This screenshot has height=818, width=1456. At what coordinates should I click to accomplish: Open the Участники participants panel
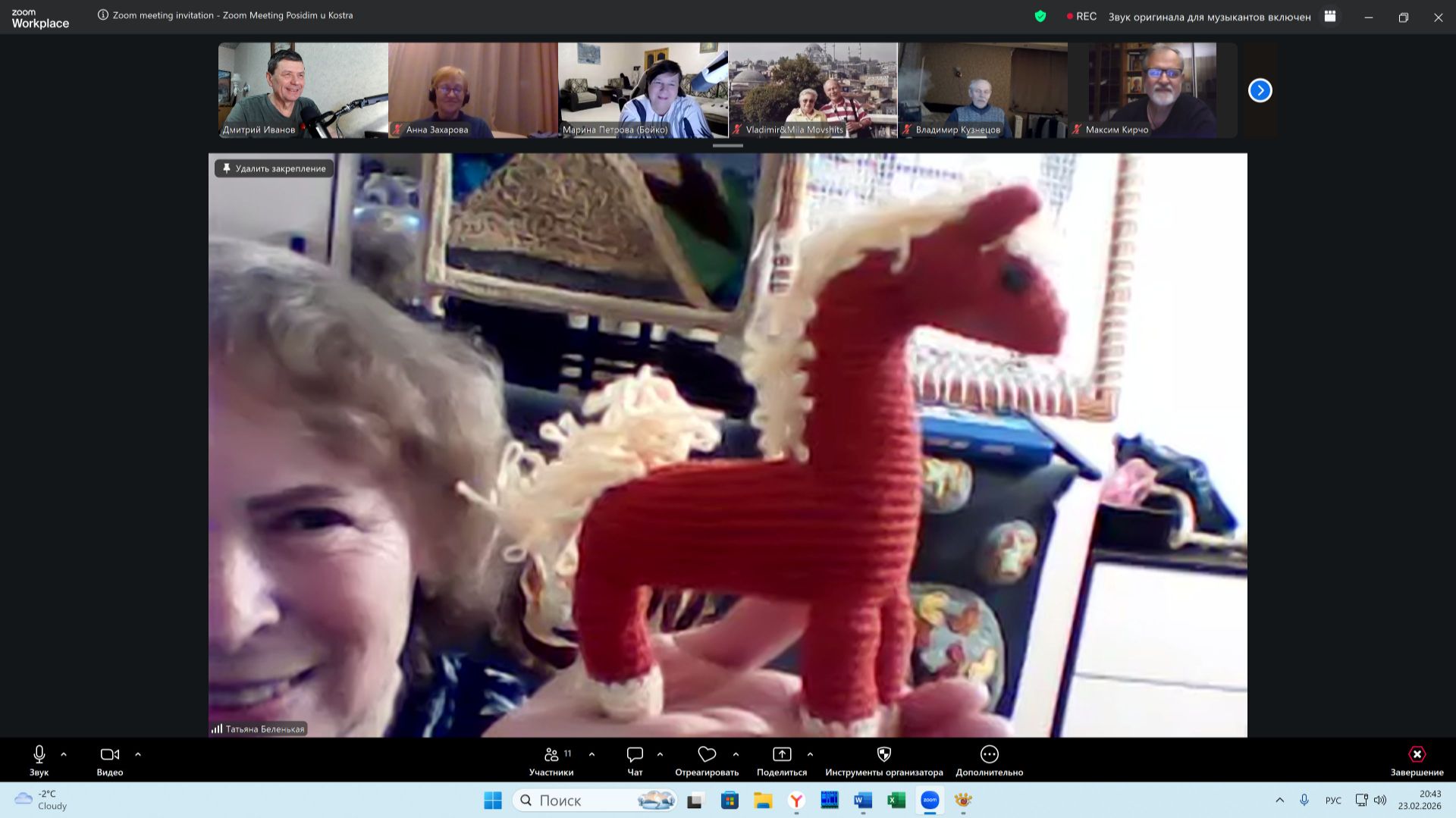tap(551, 760)
